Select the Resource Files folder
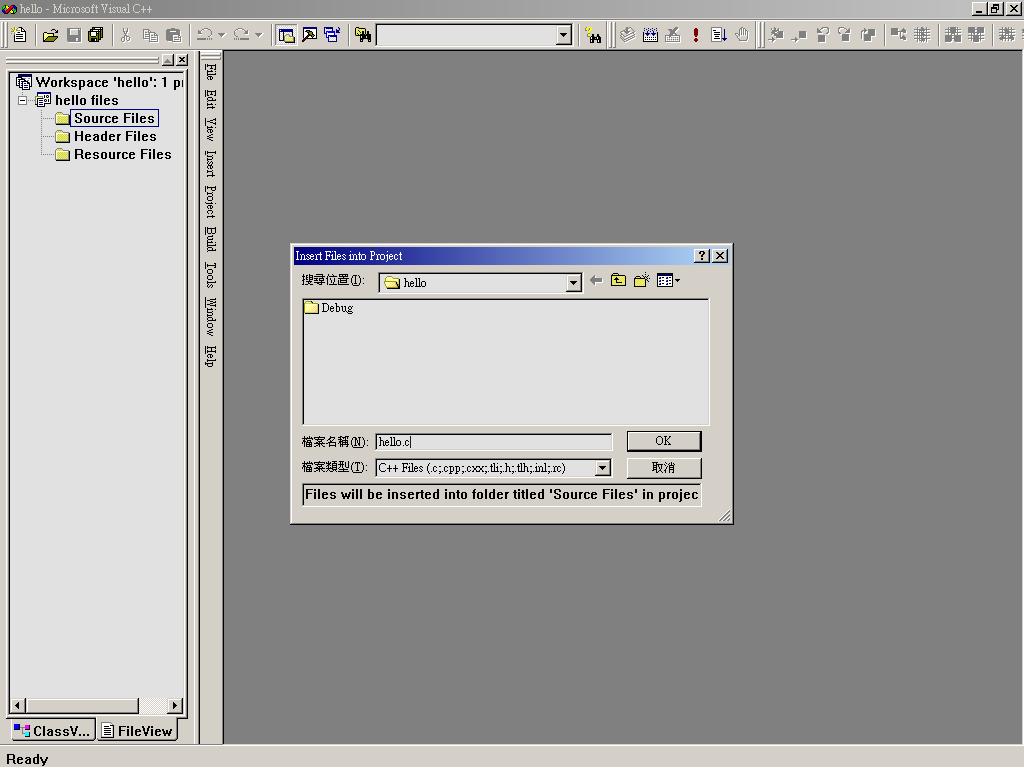The image size is (1024, 768). click(x=122, y=155)
